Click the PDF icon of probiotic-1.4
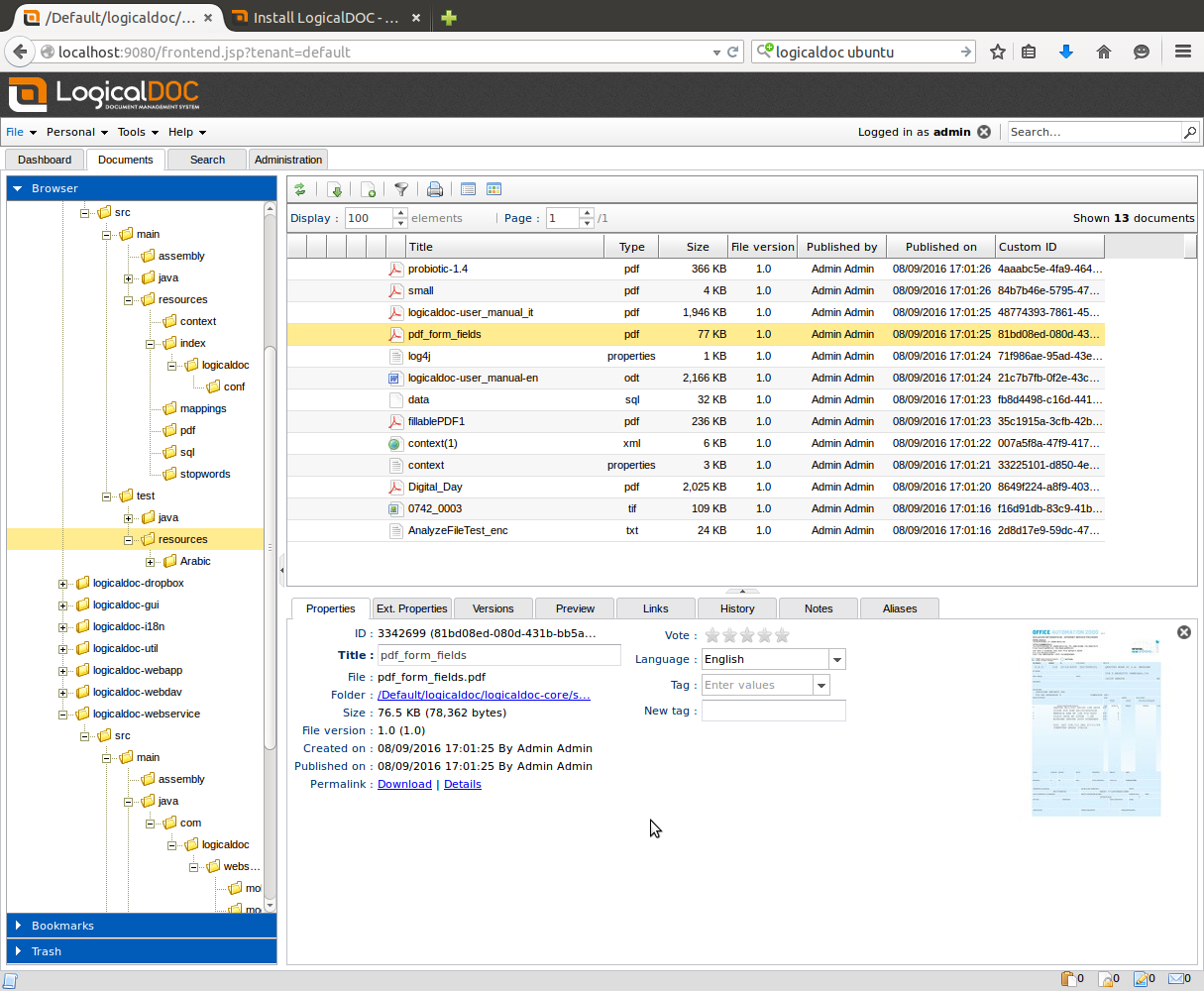1204x991 pixels. click(395, 269)
